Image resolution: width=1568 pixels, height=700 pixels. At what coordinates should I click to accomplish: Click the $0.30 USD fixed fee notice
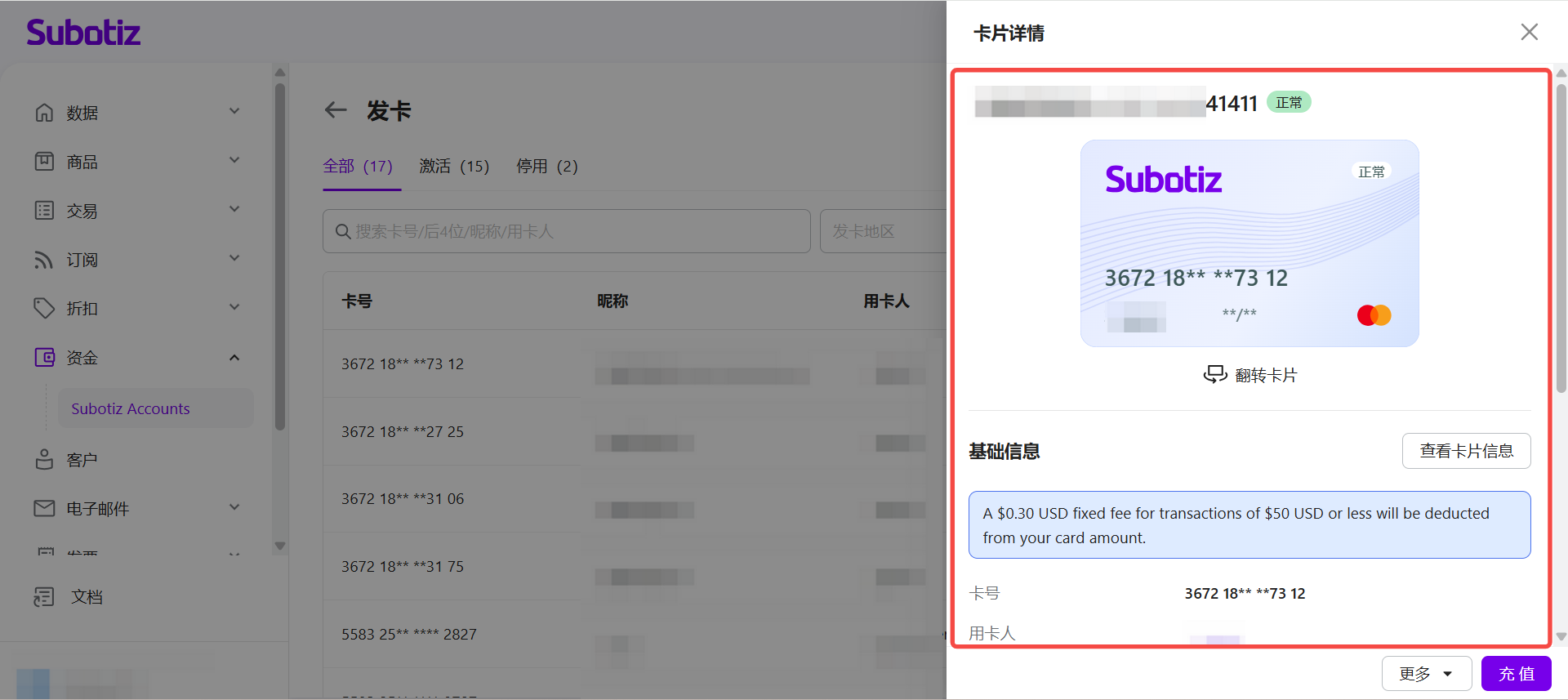[x=1249, y=525]
